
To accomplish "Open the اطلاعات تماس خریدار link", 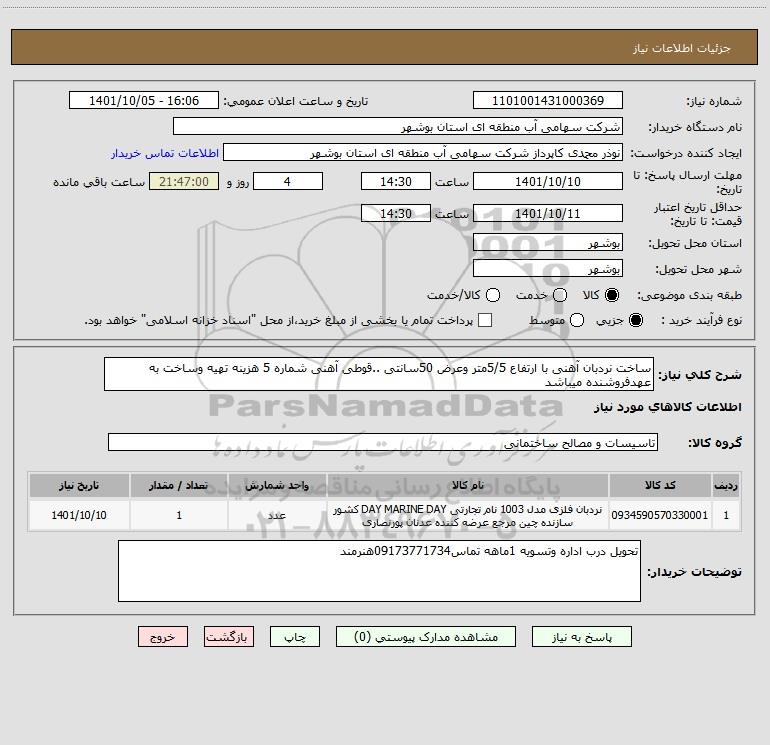I will coord(165,153).
